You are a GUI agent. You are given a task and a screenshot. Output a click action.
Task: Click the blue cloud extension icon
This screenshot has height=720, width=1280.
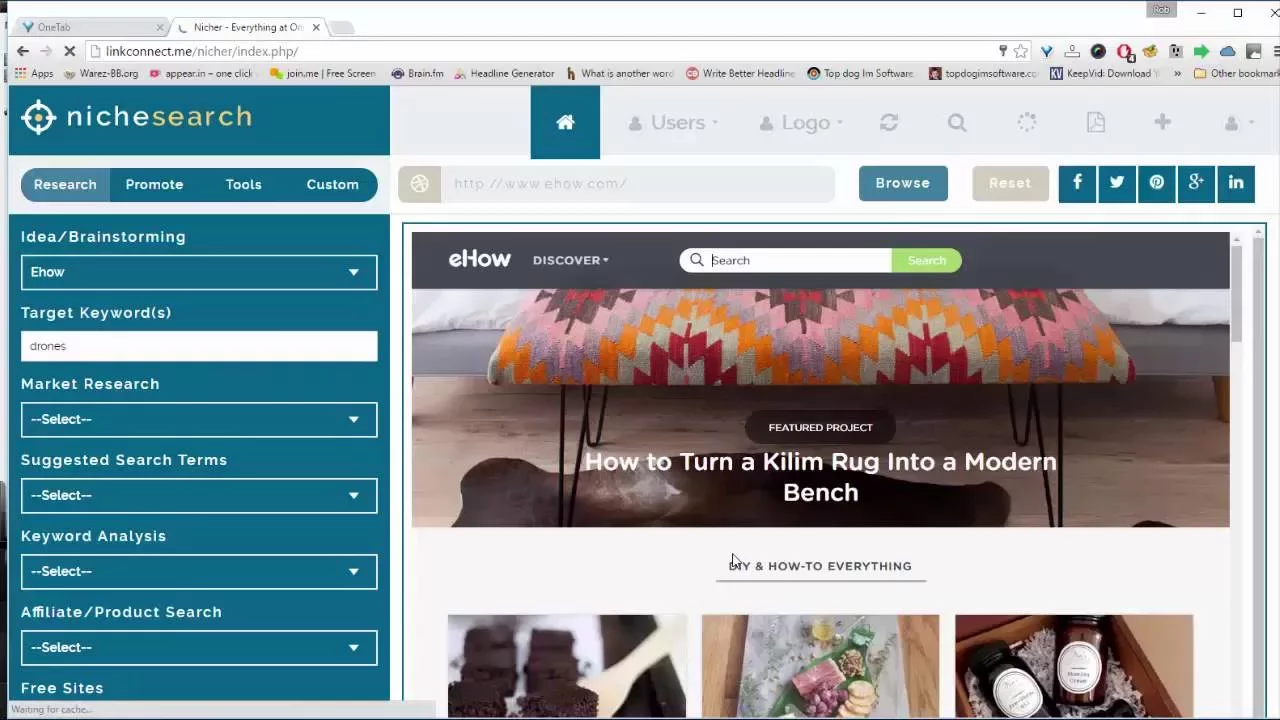pos(1227,51)
